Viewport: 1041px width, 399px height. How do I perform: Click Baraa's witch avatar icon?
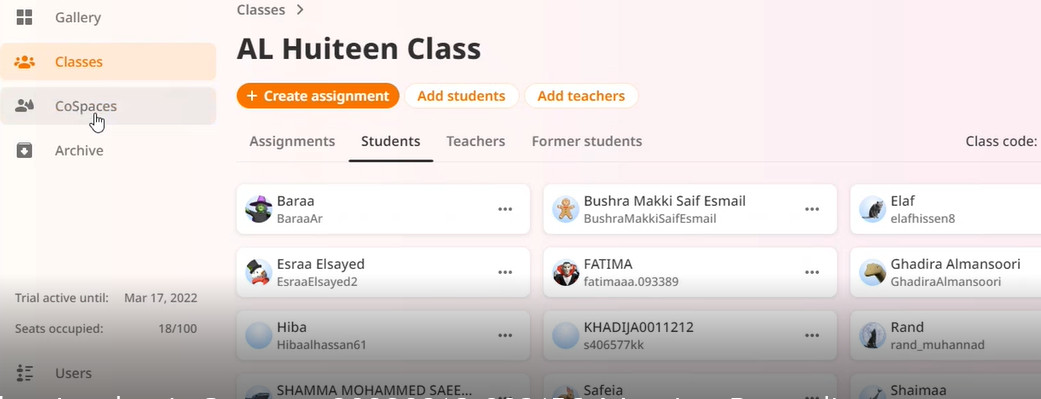point(259,209)
